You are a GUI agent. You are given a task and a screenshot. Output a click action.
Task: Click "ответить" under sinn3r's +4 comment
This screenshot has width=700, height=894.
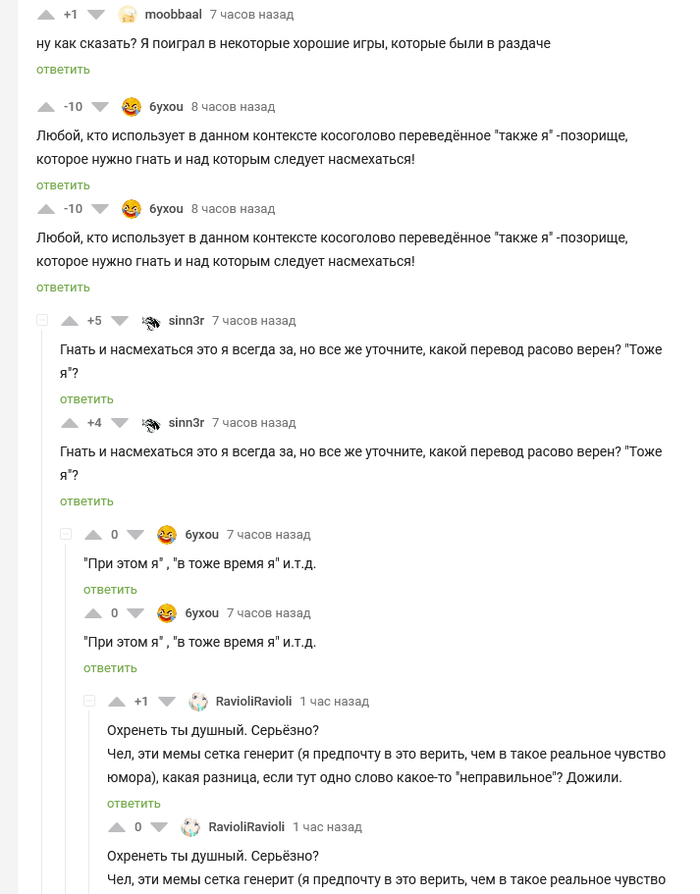[87, 501]
